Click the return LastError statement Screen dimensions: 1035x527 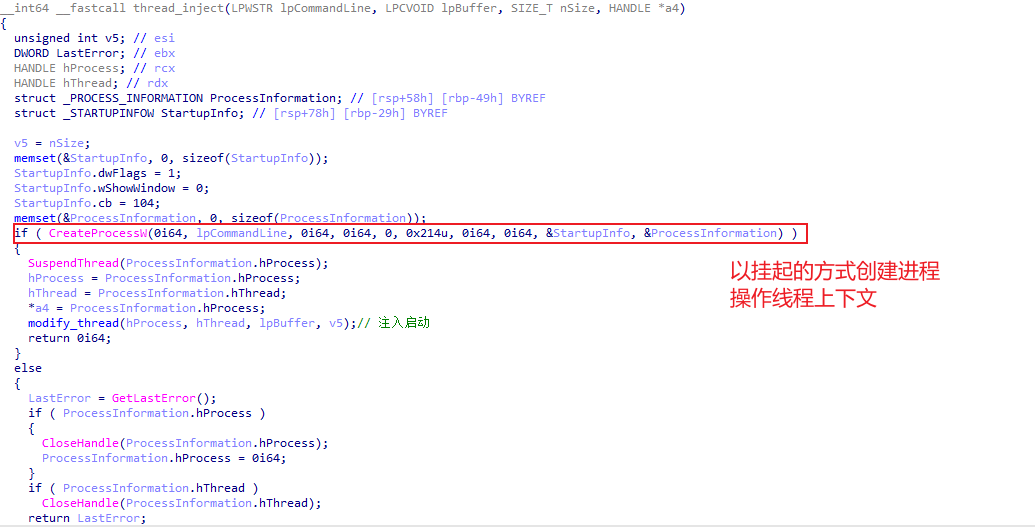(x=86, y=518)
